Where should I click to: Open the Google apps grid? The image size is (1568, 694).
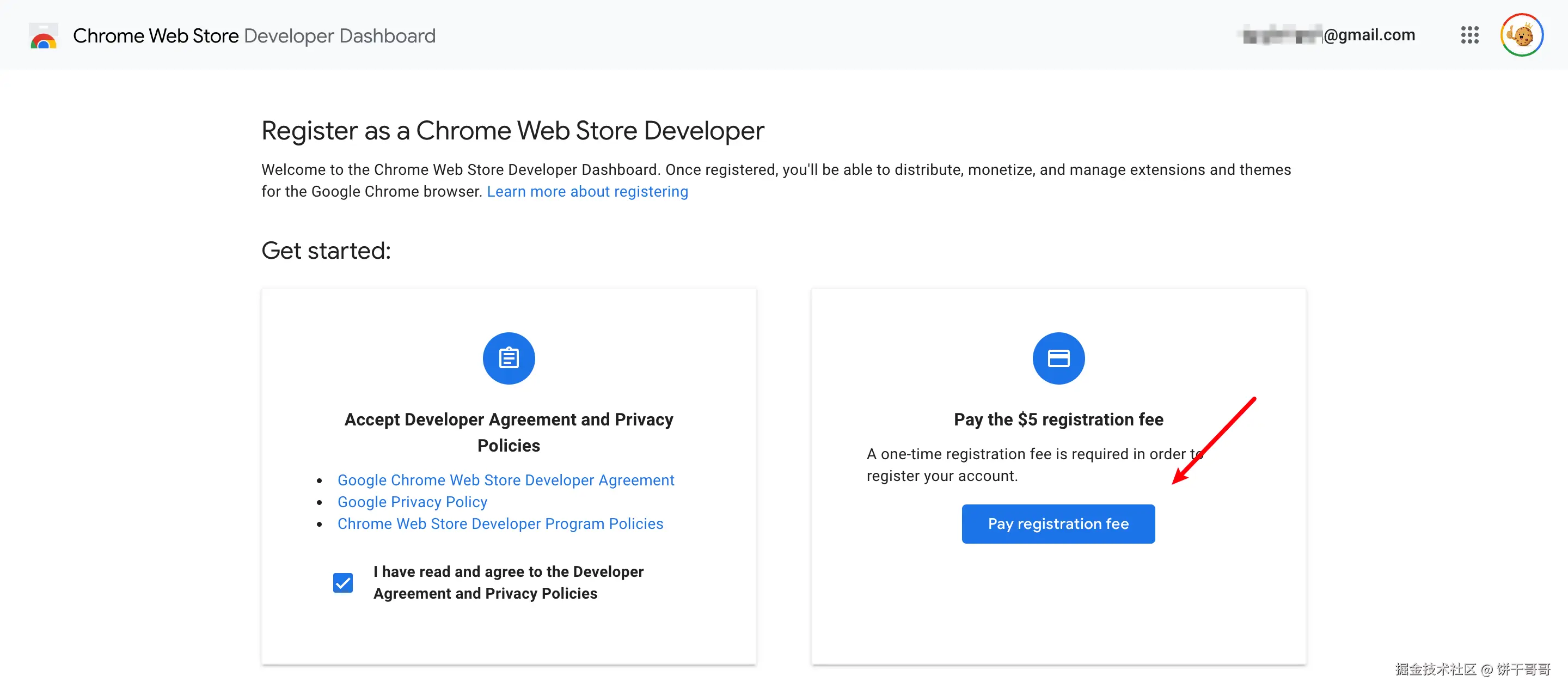pyautogui.click(x=1469, y=35)
